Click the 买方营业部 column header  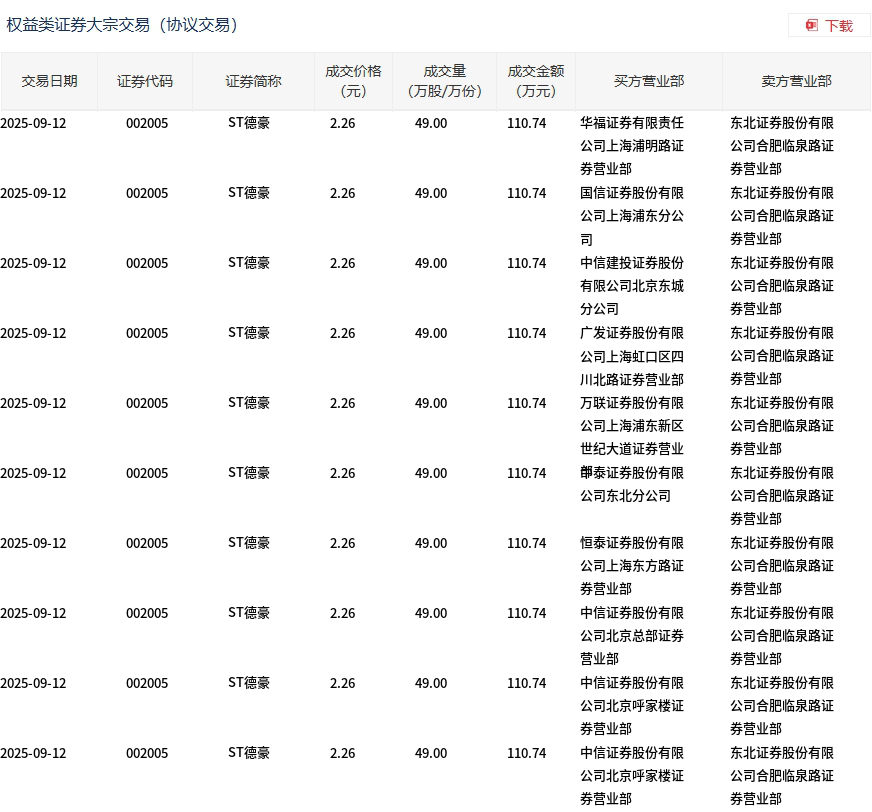649,81
